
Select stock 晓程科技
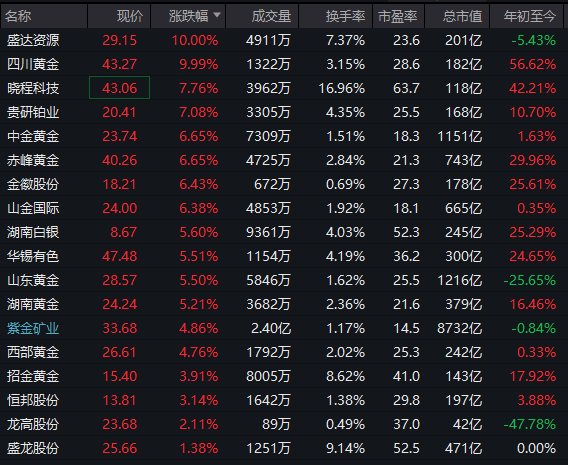(x=33, y=88)
